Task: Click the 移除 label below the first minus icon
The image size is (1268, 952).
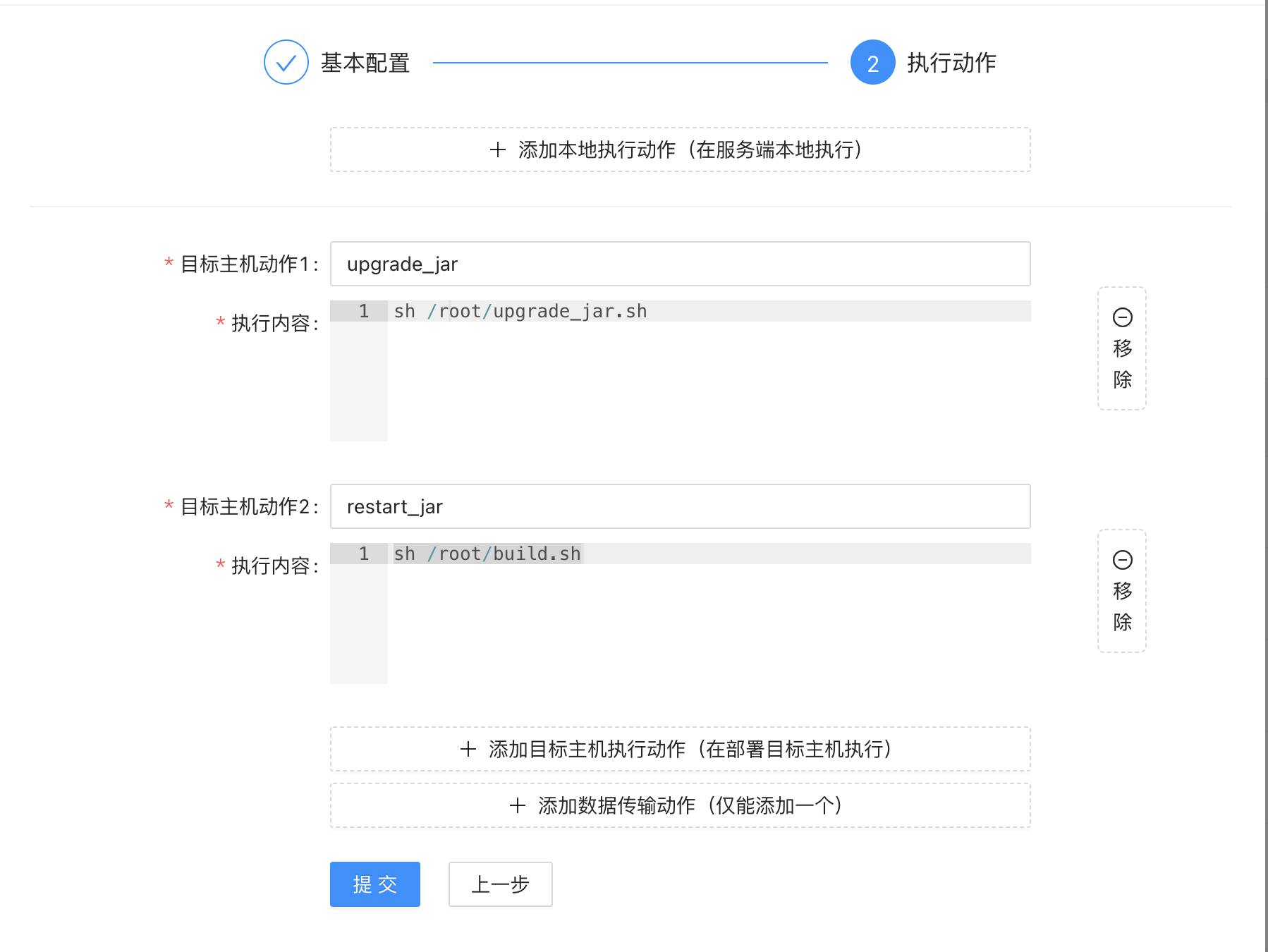Action: pyautogui.click(x=1122, y=364)
